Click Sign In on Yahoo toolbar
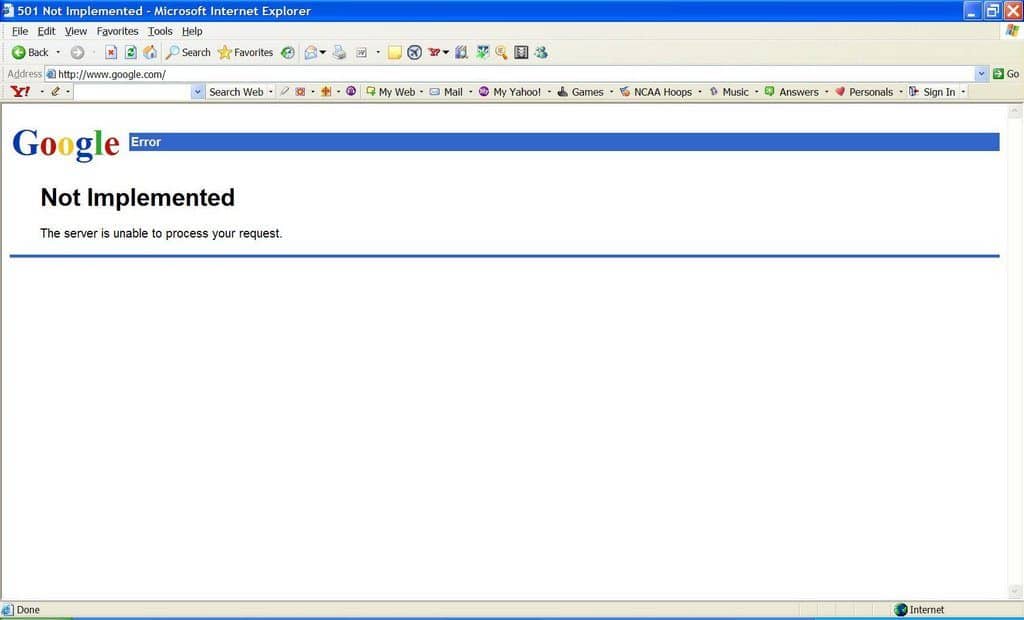Viewport: 1024px width, 620px height. 932,91
